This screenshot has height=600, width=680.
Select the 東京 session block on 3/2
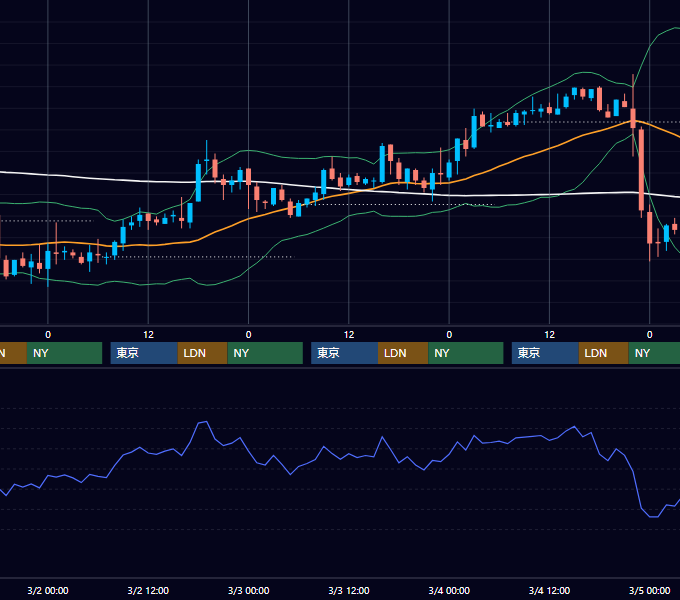tap(144, 353)
